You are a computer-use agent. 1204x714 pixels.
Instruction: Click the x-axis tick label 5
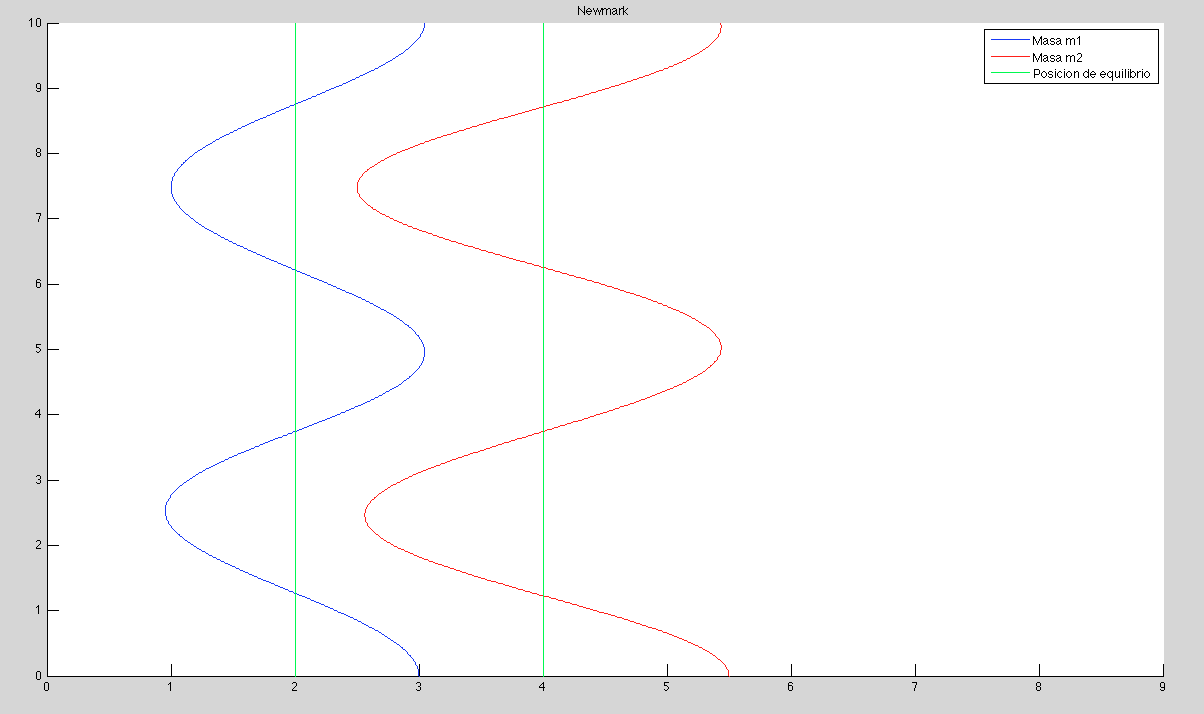coord(667,688)
